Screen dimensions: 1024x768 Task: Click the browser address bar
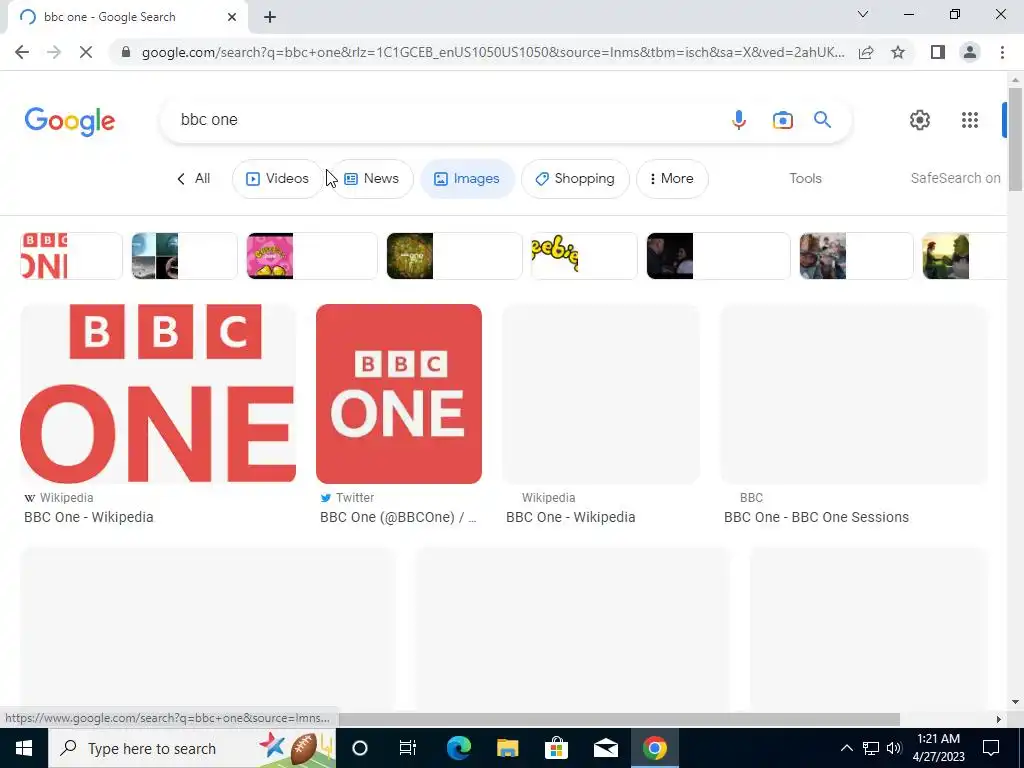493,52
